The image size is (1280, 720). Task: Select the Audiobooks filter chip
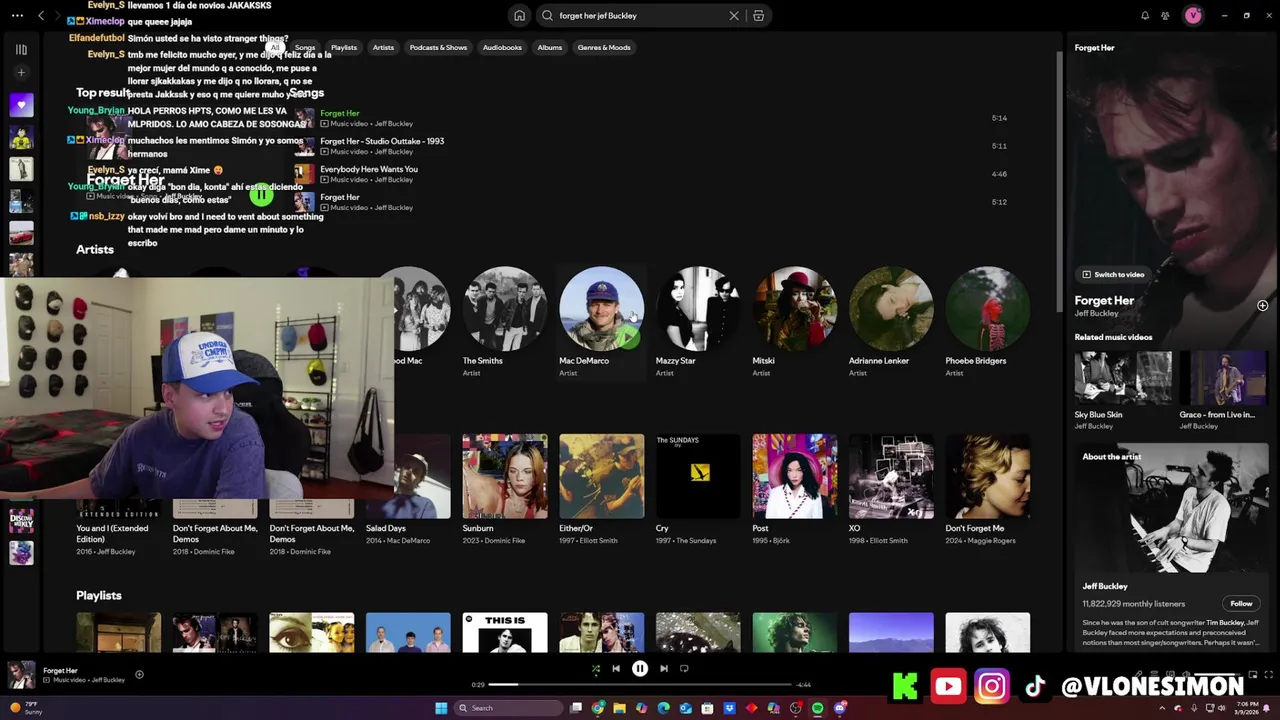502,47
